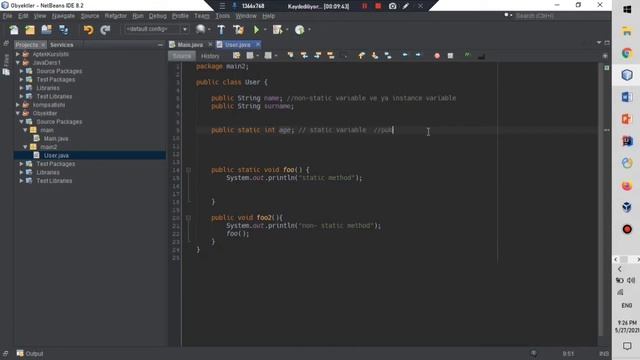The height and width of the screenshot is (360, 640).
Task: Collapse the foo2() method code fold
Action: [x=188, y=218]
